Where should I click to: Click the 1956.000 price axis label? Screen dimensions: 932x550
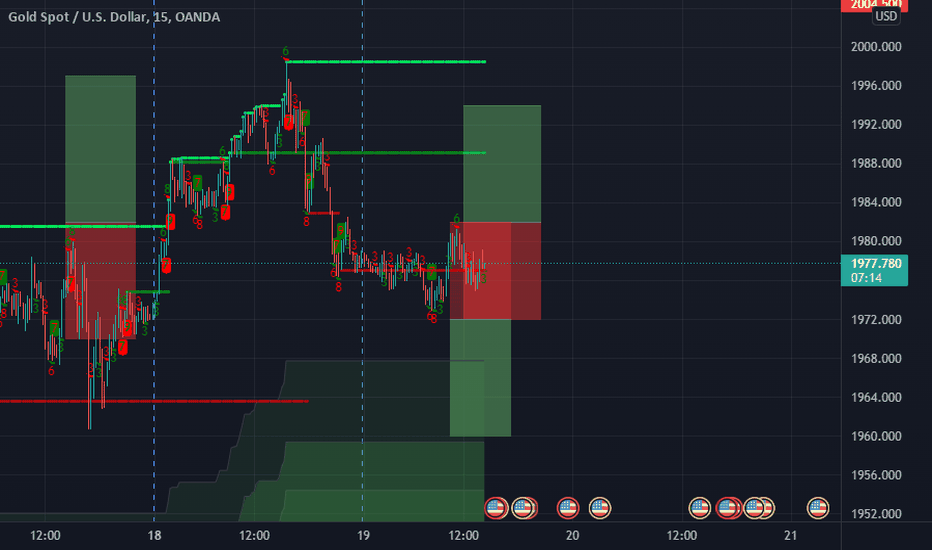click(876, 475)
